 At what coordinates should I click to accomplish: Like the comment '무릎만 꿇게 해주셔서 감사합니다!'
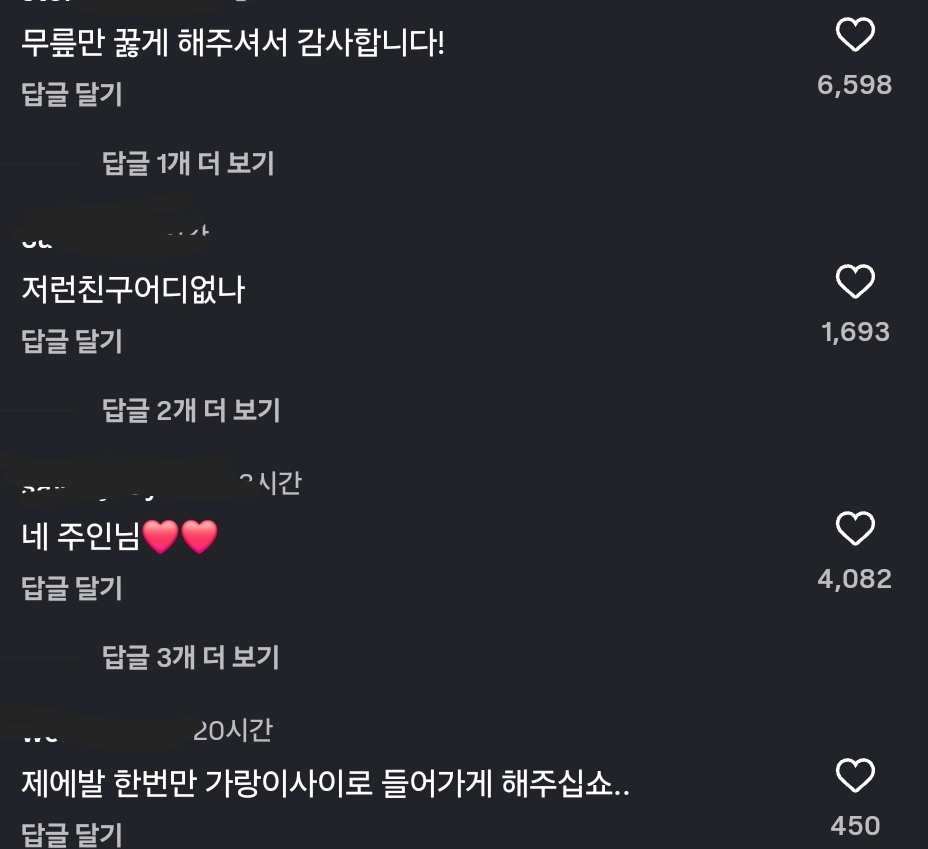(854, 36)
